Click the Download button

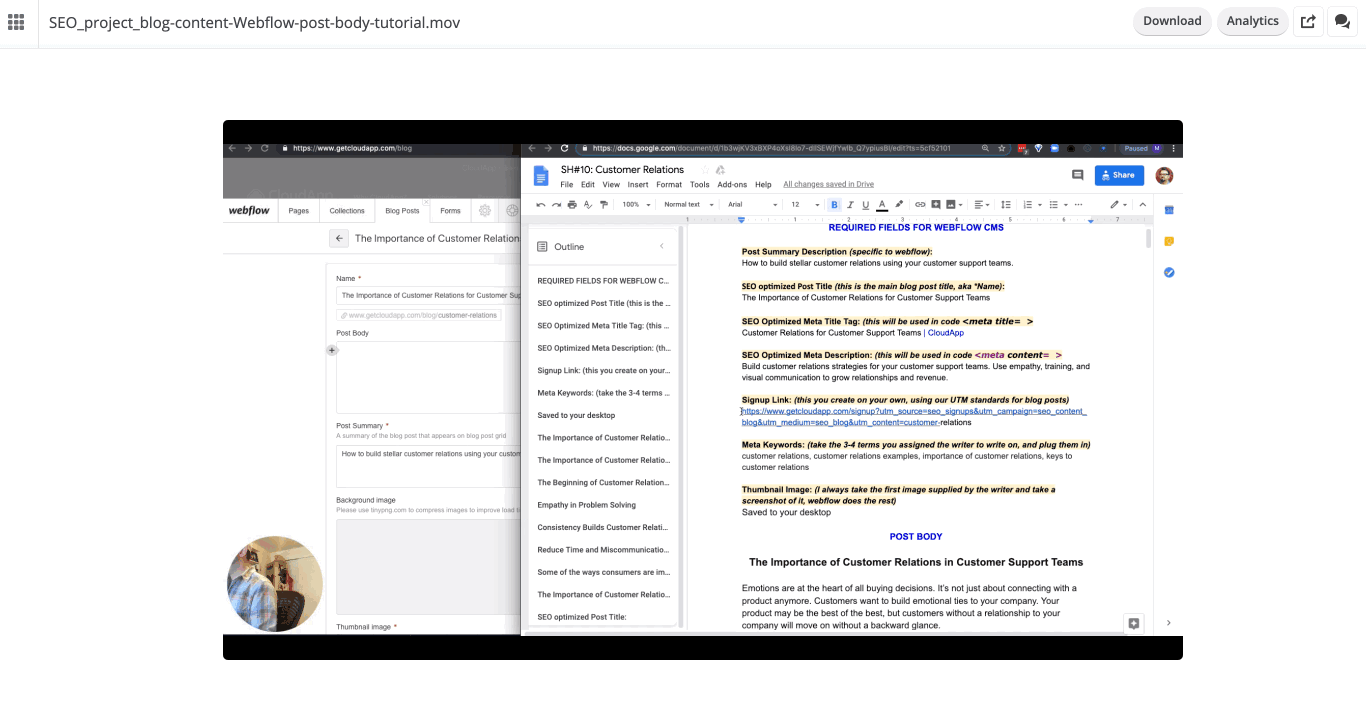(x=1172, y=21)
